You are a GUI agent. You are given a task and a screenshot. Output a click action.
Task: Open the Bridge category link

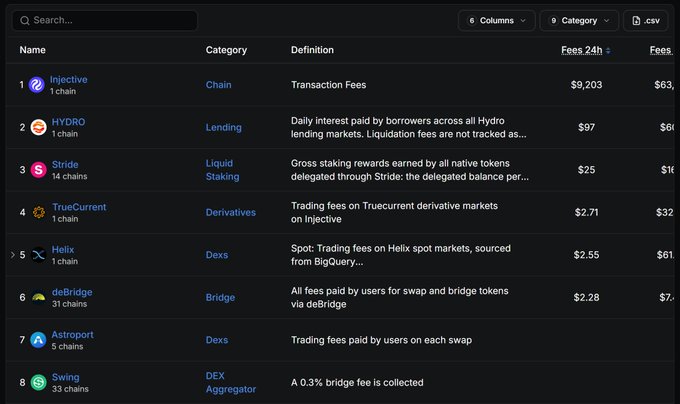pyautogui.click(x=220, y=297)
